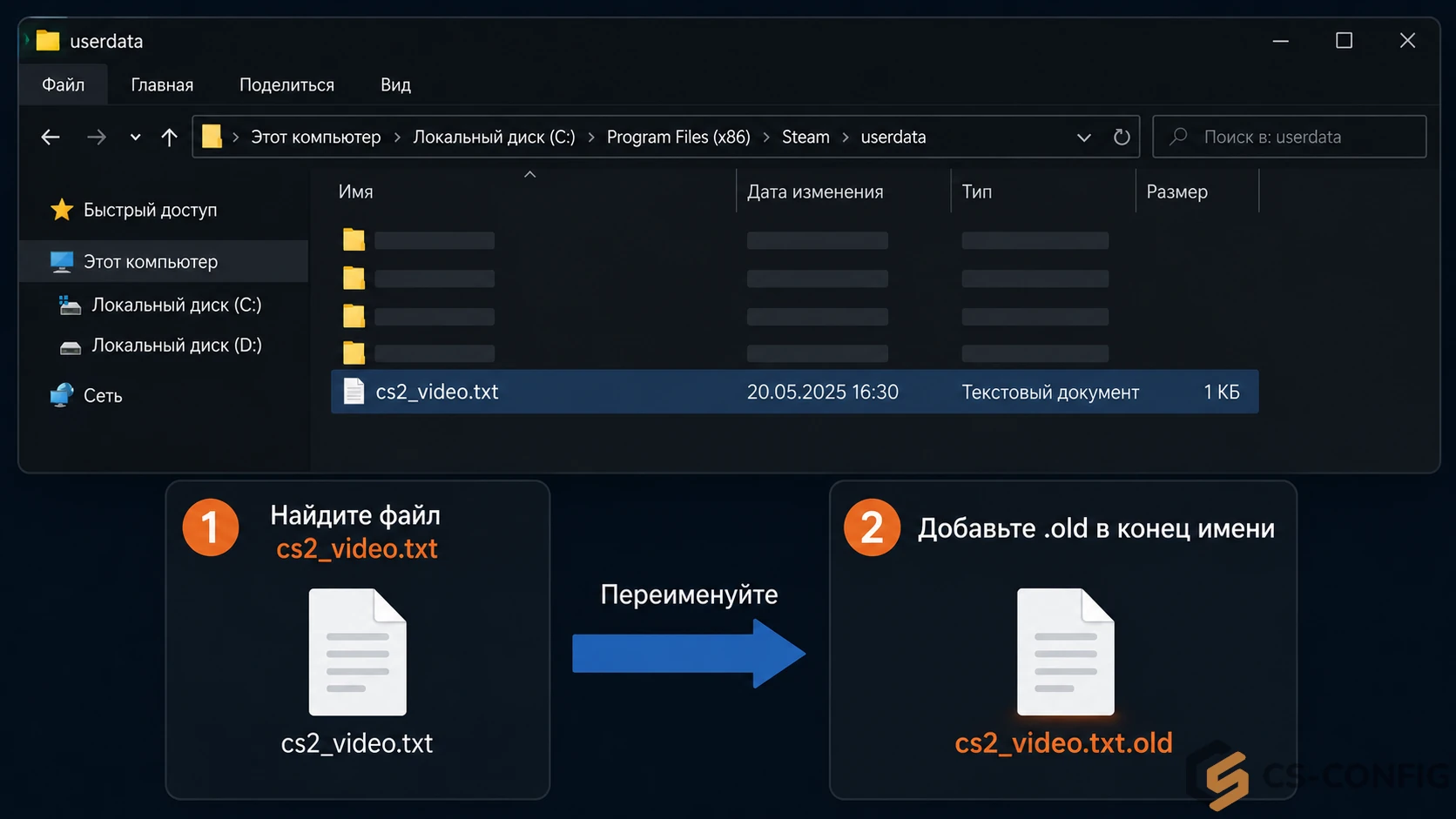Click the search magnifier icon
This screenshot has width=1456, height=819.
click(x=1178, y=137)
